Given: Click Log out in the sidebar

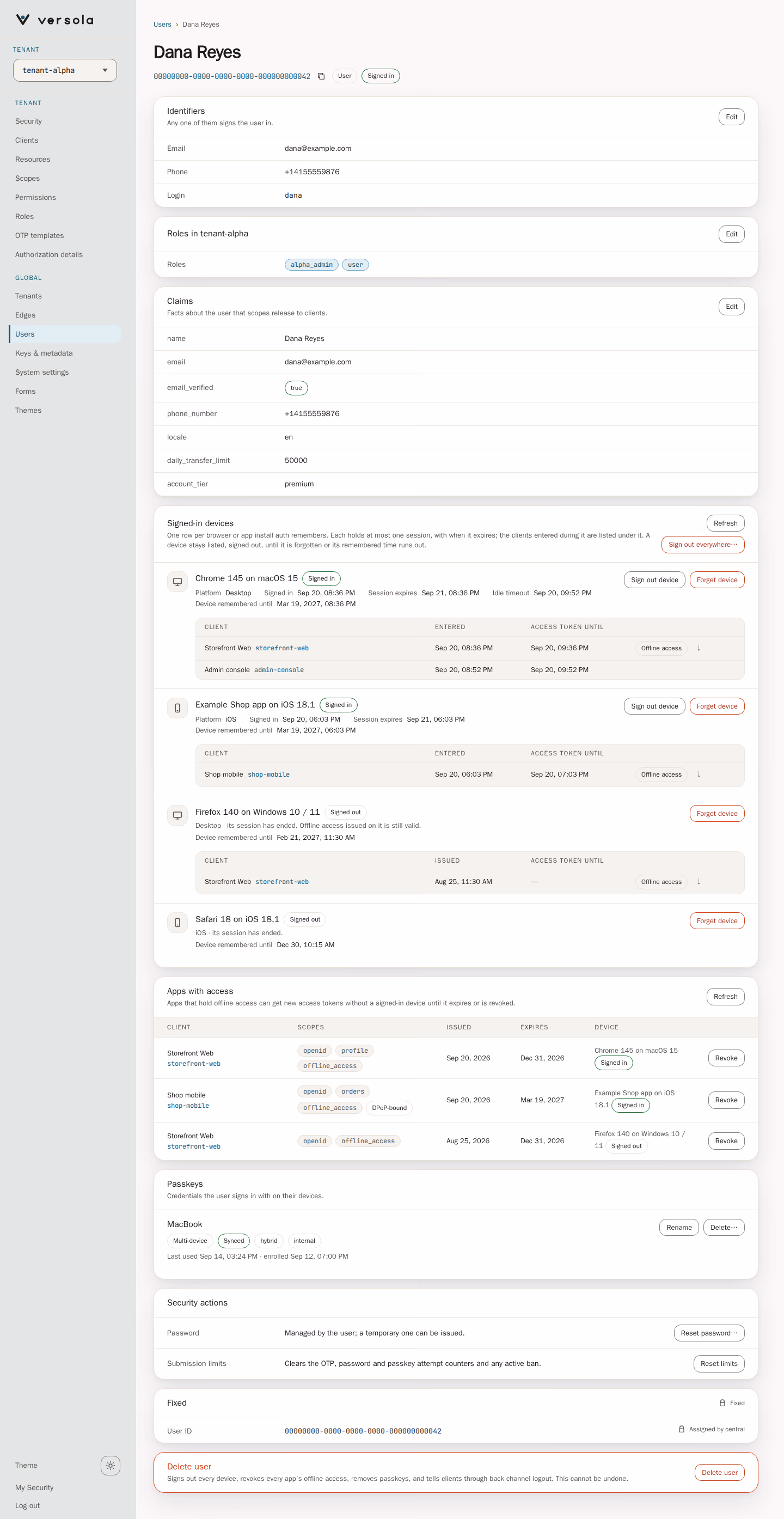Looking at the screenshot, I should pos(28,1505).
